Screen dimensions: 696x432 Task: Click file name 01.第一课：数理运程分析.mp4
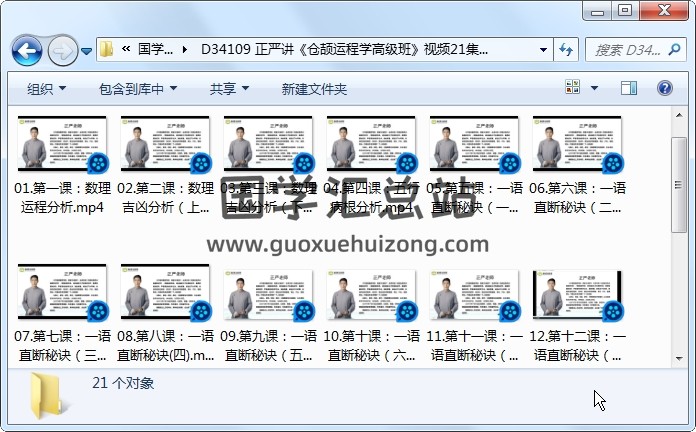coord(62,198)
